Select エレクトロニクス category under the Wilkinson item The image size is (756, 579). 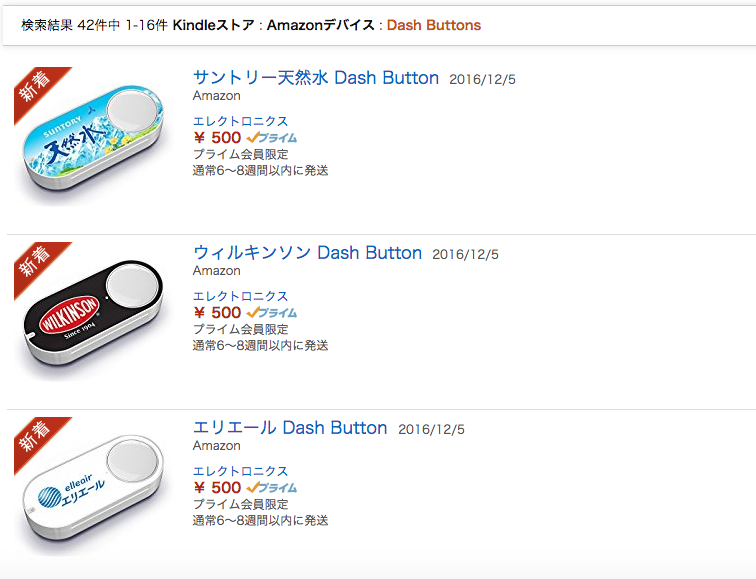(x=240, y=296)
